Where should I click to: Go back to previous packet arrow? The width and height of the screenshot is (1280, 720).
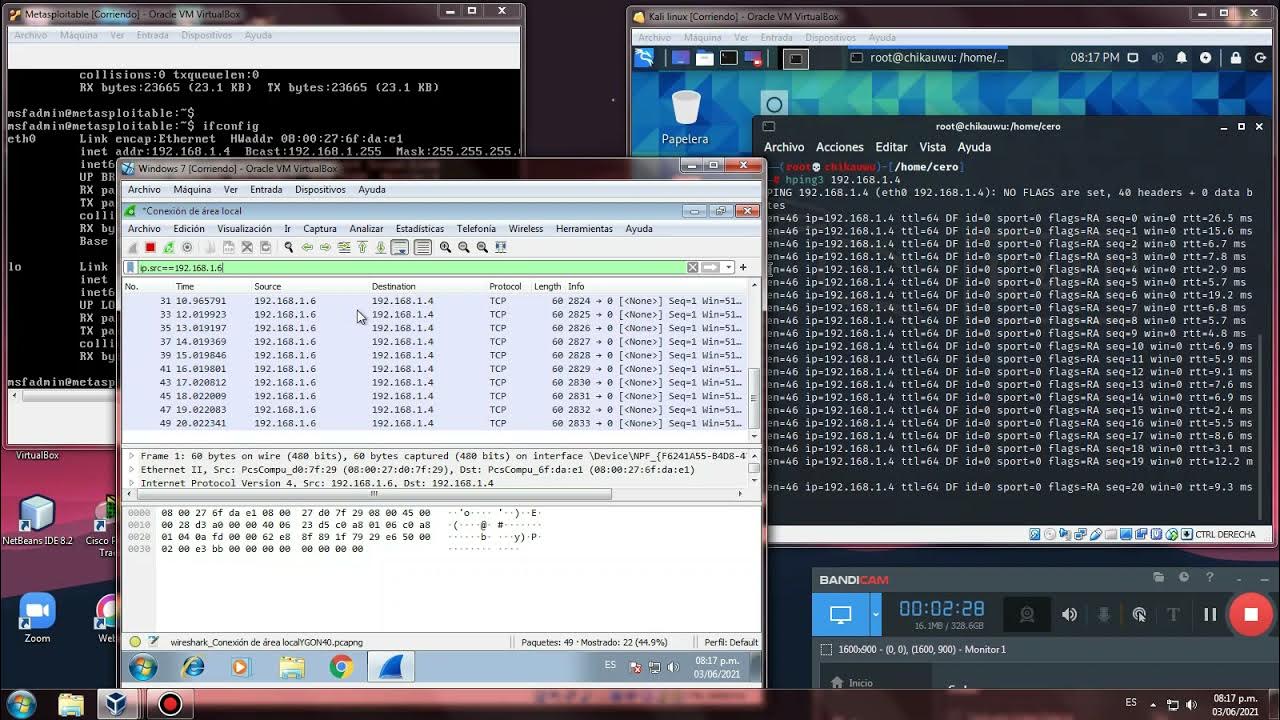307,247
